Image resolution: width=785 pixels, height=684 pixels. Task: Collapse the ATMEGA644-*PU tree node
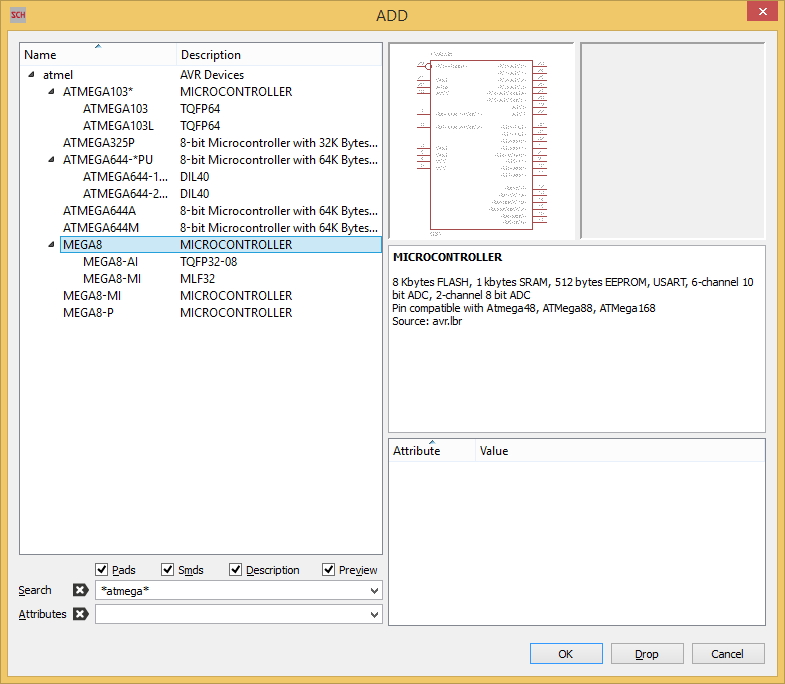pyautogui.click(x=52, y=160)
